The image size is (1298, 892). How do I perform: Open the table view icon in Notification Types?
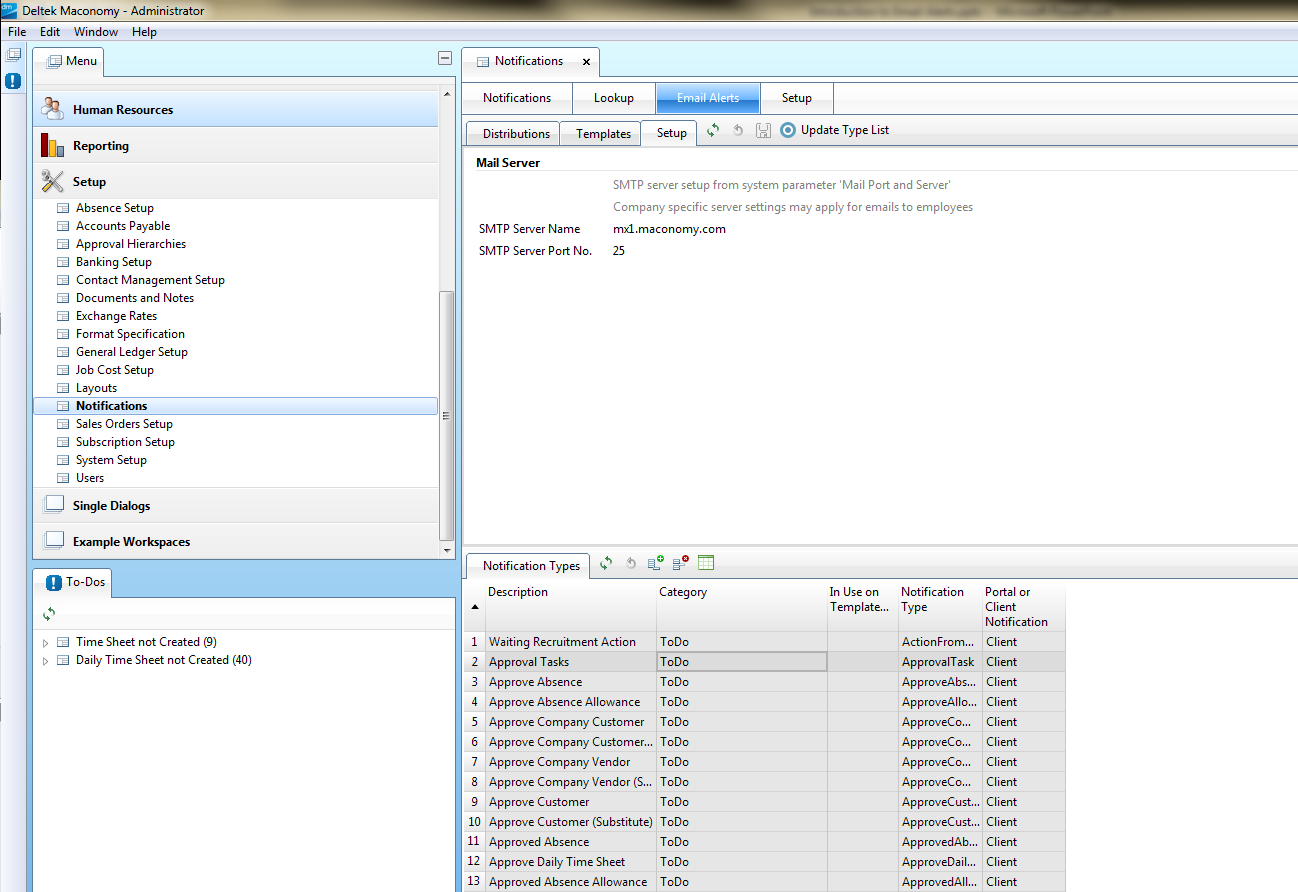click(x=706, y=564)
